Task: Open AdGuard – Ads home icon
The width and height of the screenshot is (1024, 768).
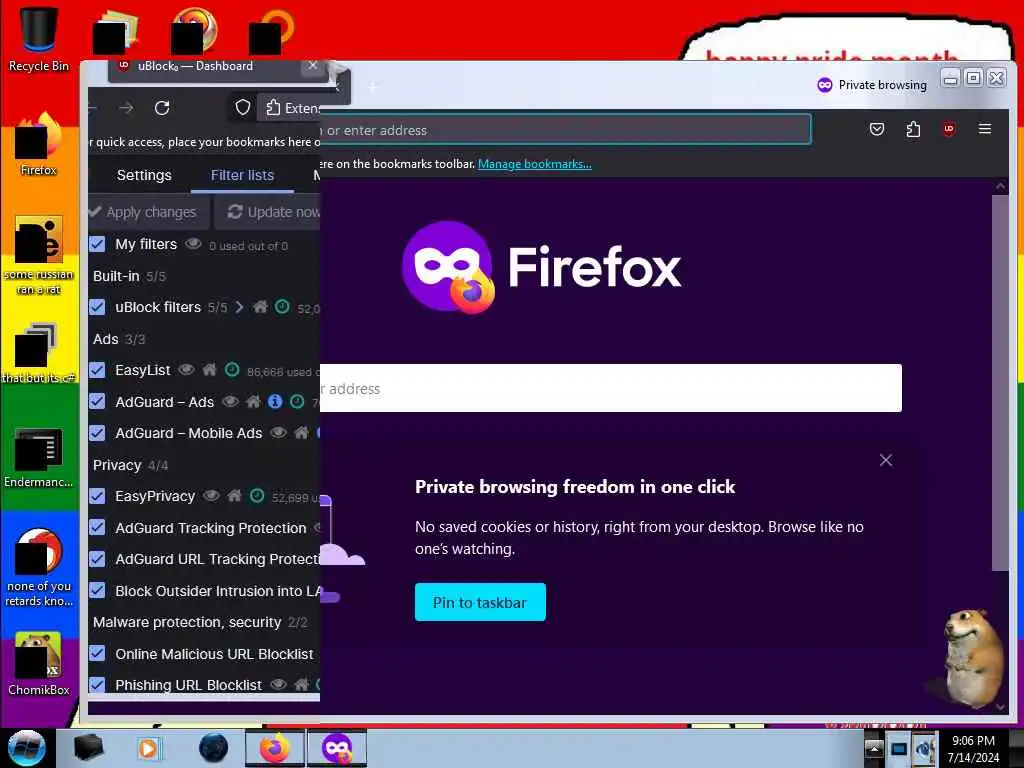Action: pyautogui.click(x=253, y=402)
